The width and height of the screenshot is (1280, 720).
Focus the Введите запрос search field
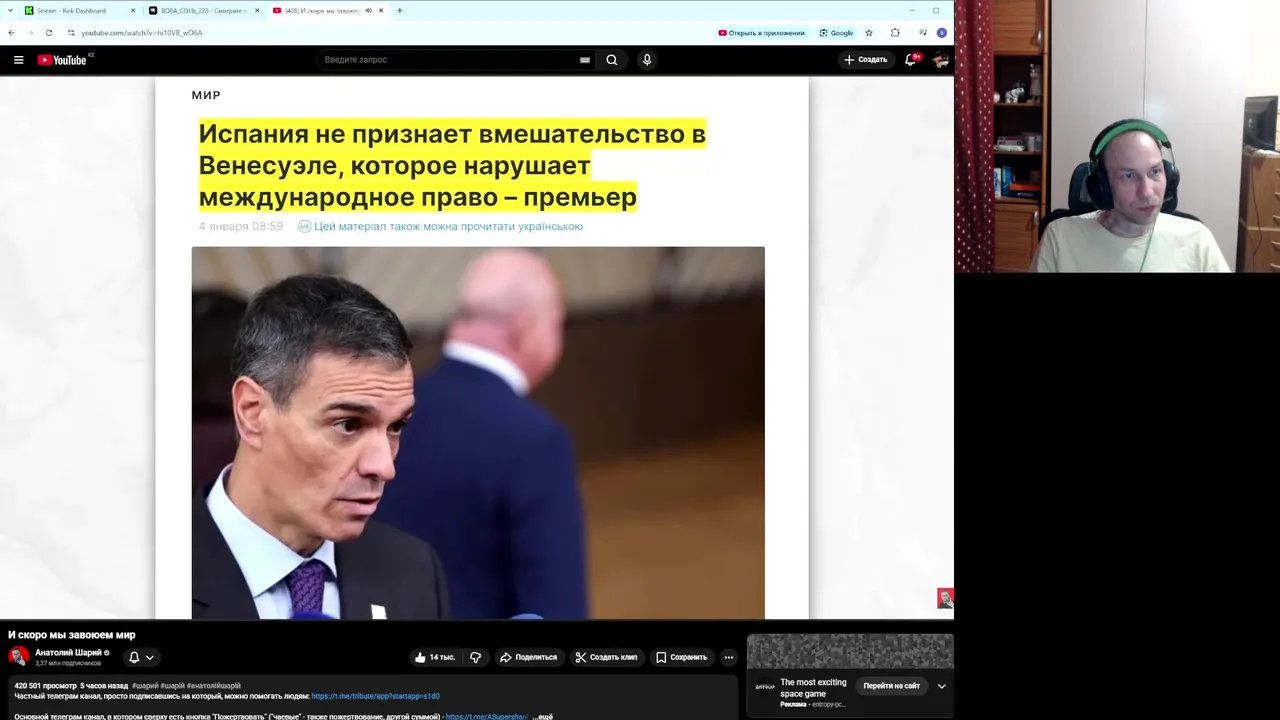pos(450,60)
